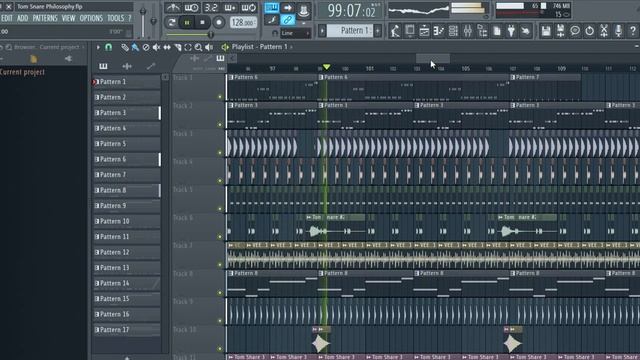The image size is (640, 360).
Task: Click the figure icon next to Pattern selector
Action: (395, 31)
